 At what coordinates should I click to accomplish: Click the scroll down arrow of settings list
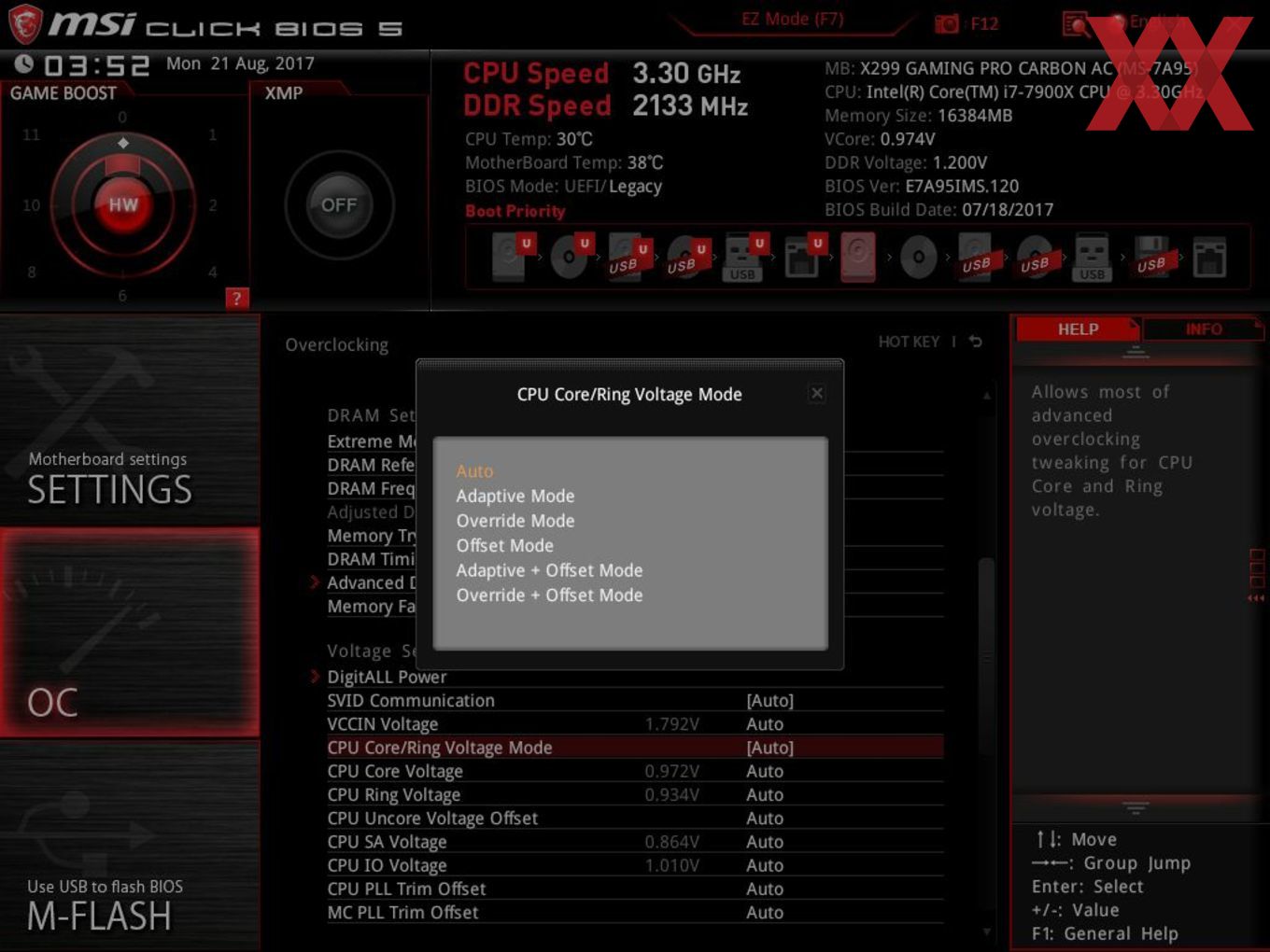pos(986,931)
